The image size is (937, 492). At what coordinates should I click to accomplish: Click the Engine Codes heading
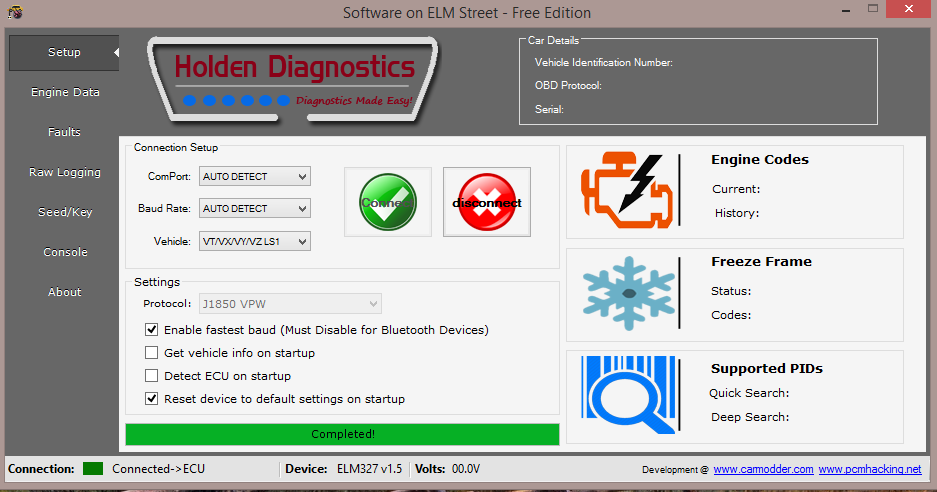(x=760, y=160)
